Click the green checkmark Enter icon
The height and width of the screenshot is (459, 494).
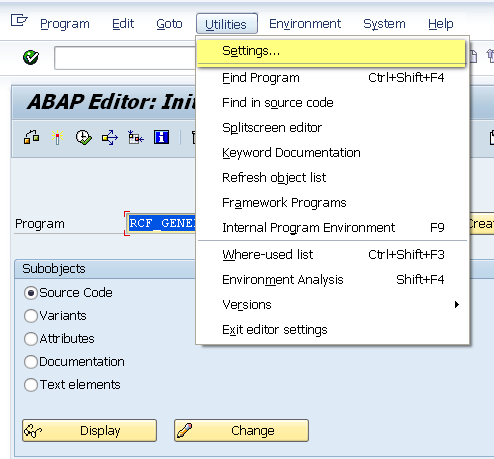(x=31, y=57)
